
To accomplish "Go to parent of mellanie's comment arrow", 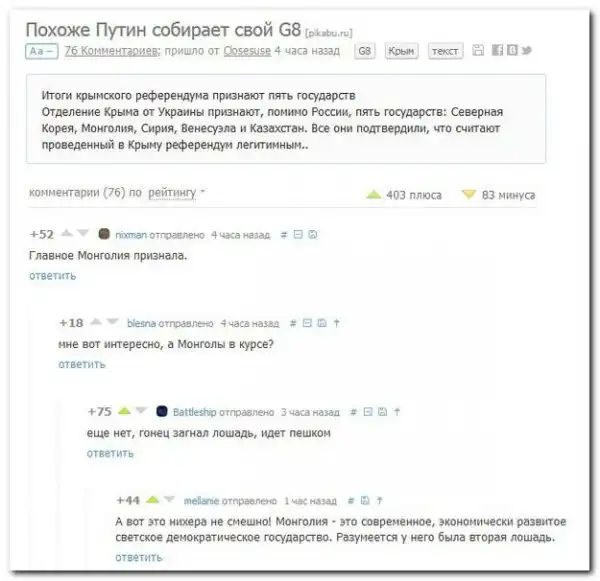I will click(379, 500).
